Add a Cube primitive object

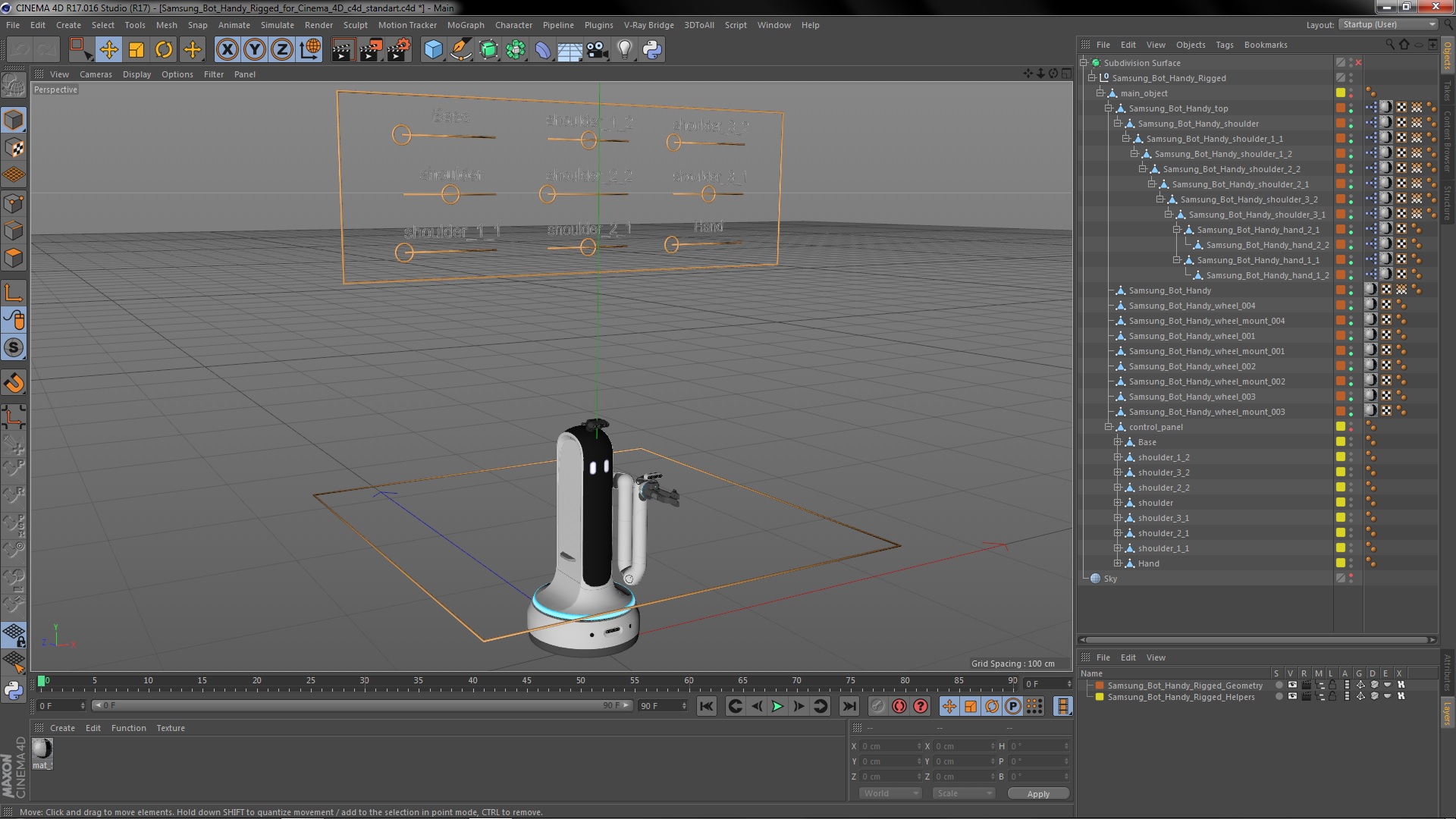pyautogui.click(x=433, y=50)
